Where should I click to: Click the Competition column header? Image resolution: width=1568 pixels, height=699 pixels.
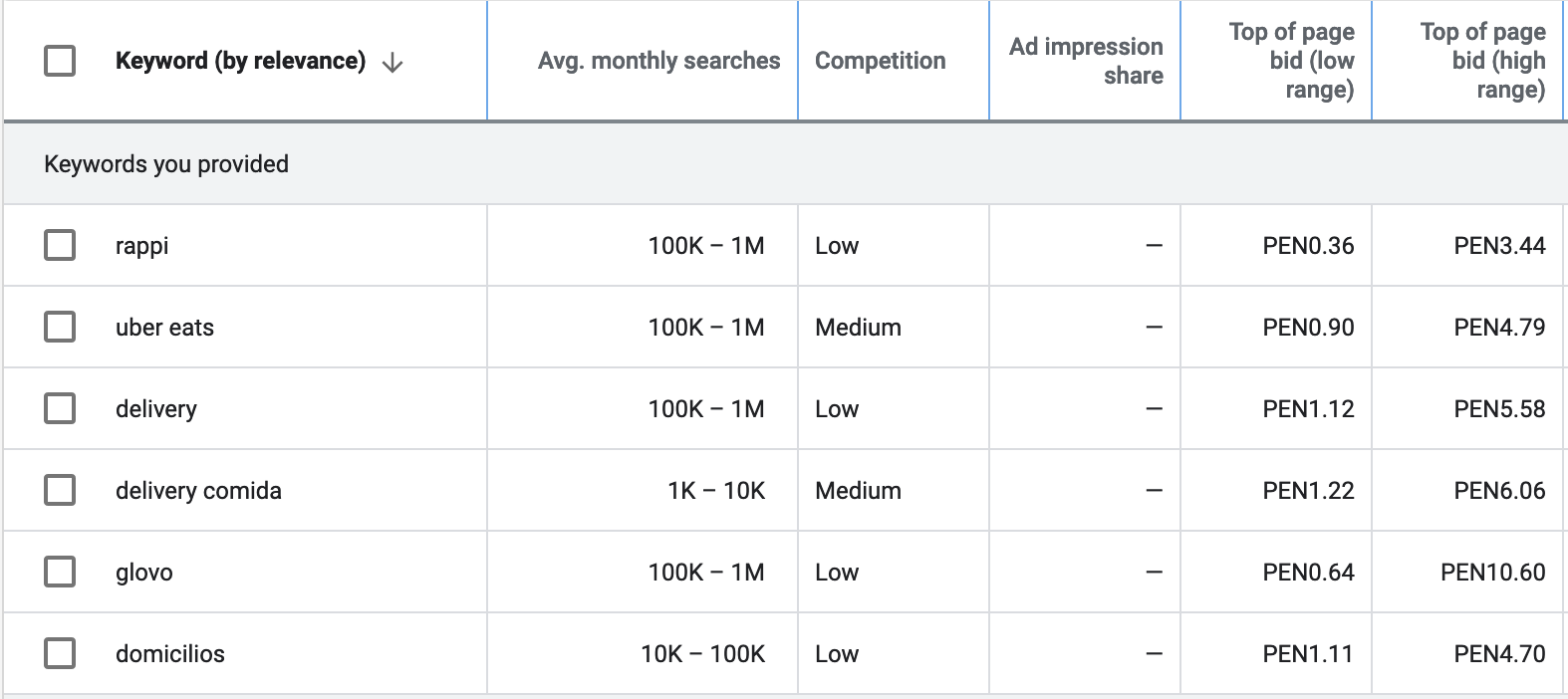[x=880, y=61]
